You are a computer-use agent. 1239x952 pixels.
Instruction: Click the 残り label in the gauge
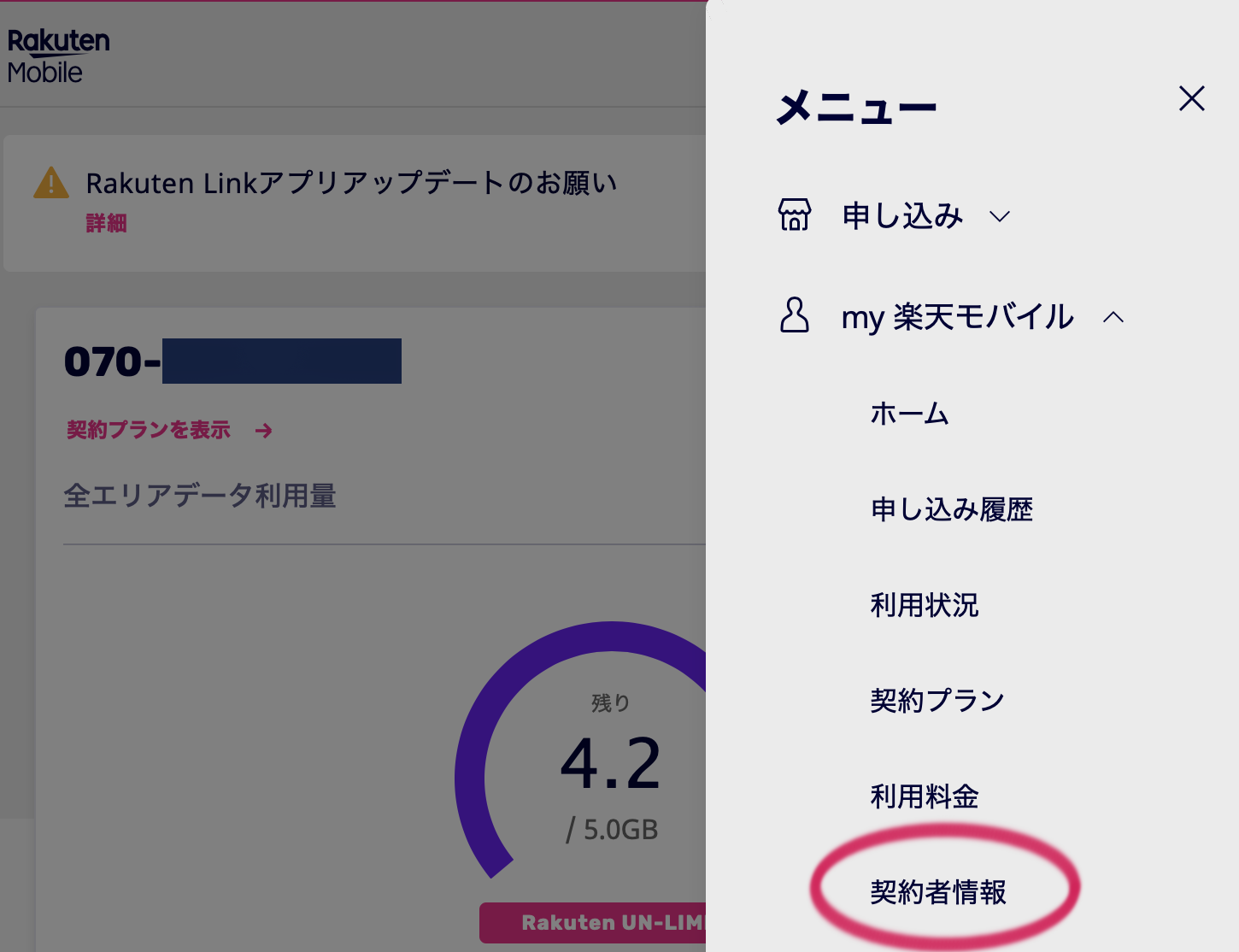[x=610, y=703]
